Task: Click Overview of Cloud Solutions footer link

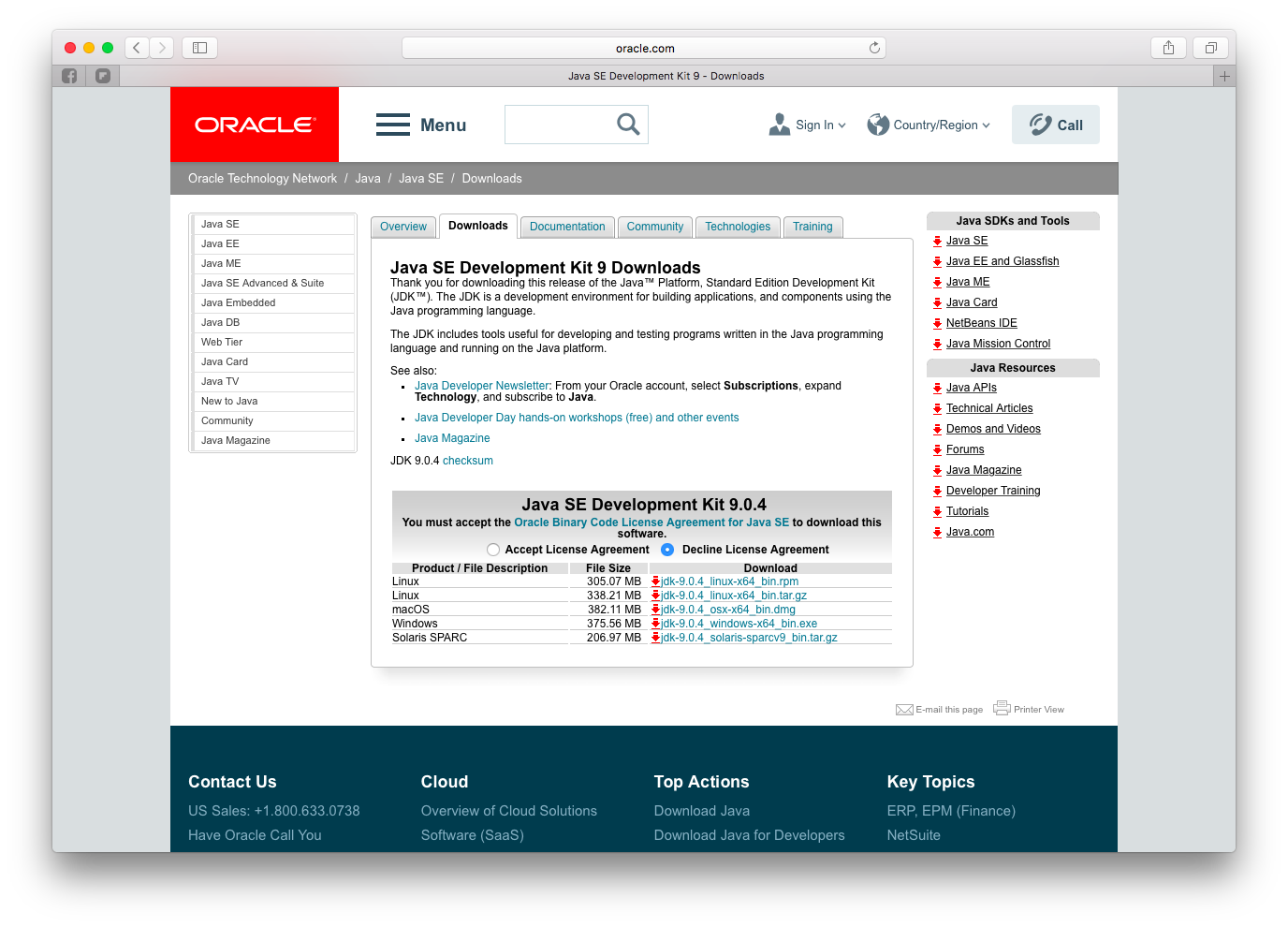Action: click(x=509, y=811)
